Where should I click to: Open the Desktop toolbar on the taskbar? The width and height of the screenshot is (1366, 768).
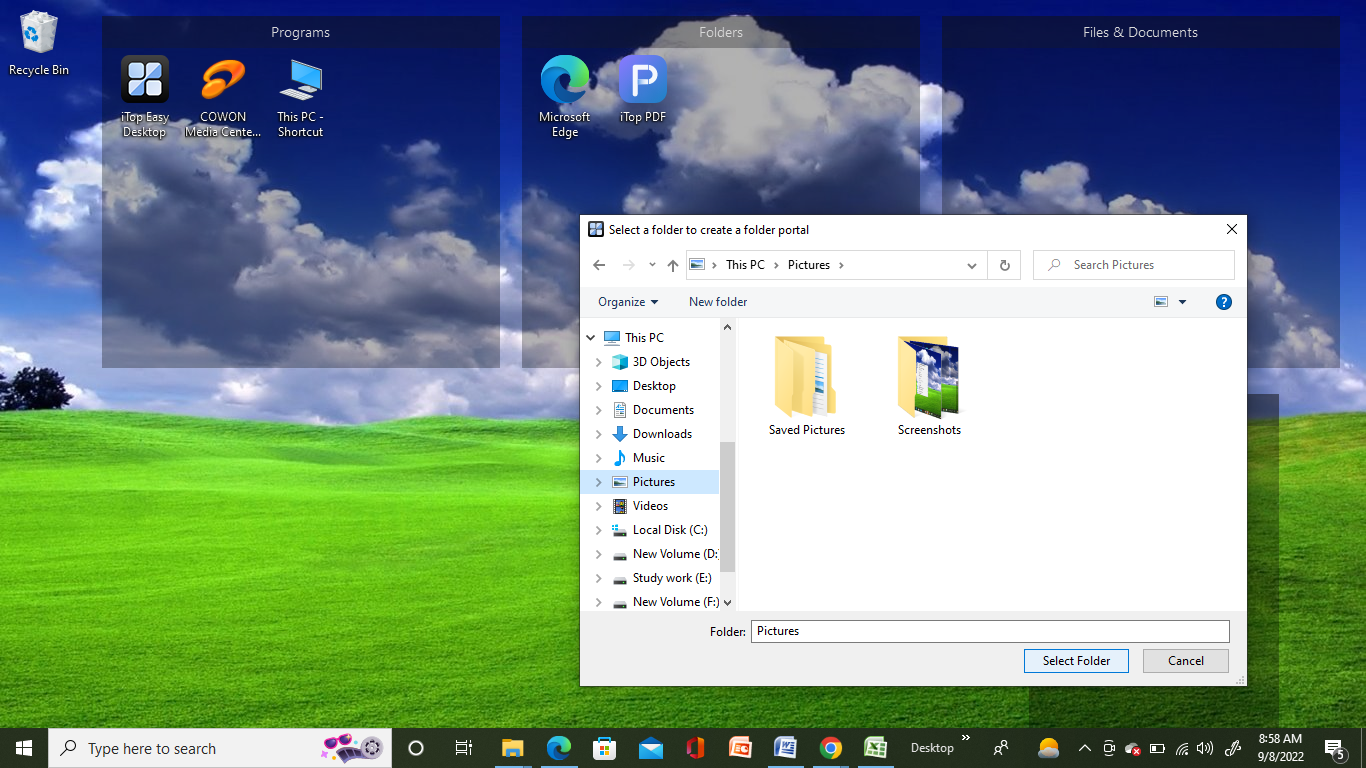932,748
